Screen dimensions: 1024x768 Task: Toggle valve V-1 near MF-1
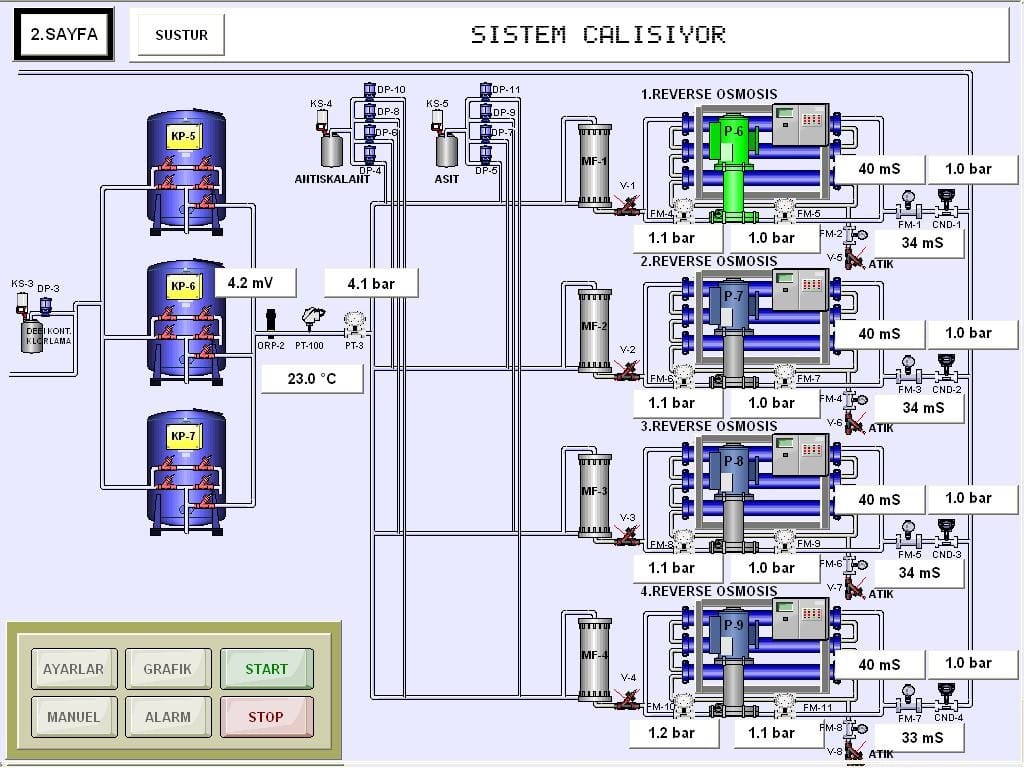[628, 207]
